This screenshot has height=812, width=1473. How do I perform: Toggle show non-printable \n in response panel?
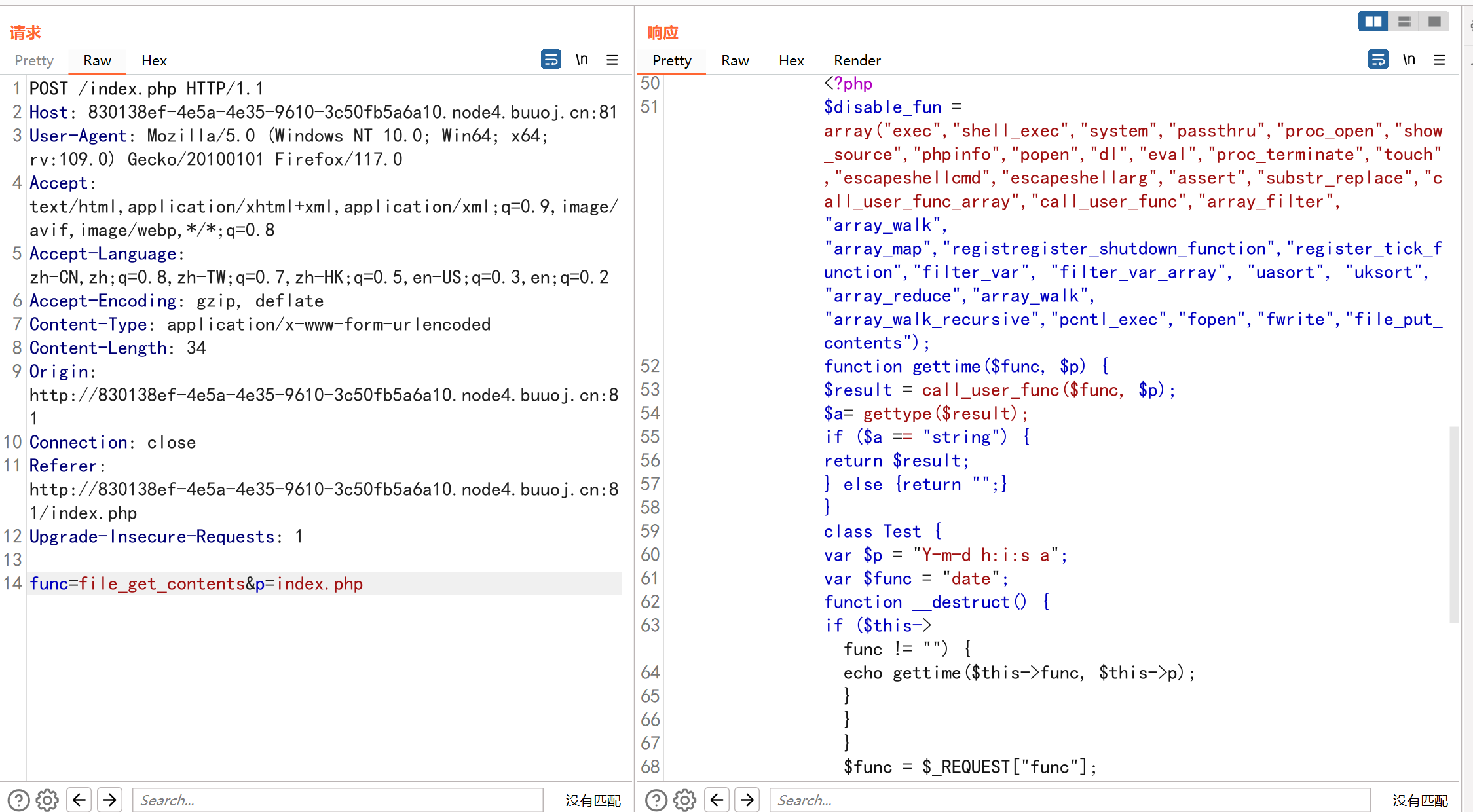(x=1409, y=60)
